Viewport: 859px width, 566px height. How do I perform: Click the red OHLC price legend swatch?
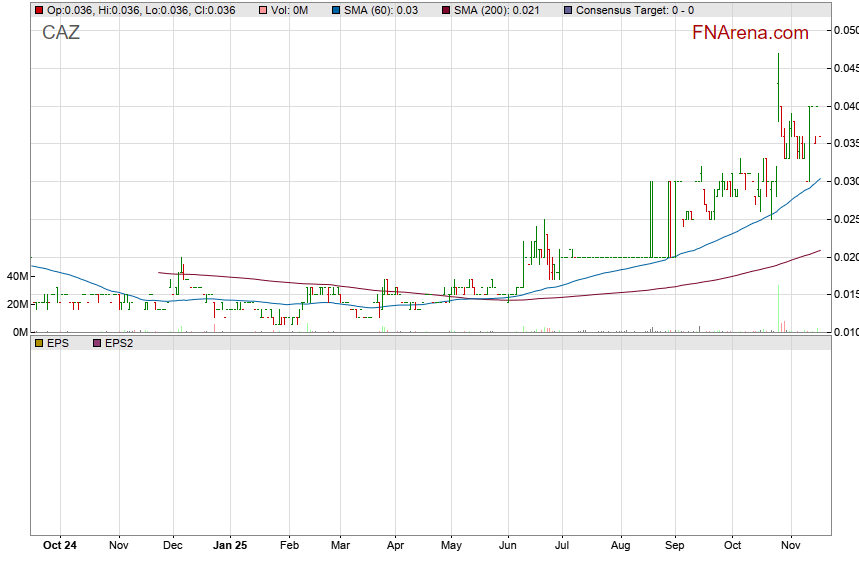pyautogui.click(x=38, y=10)
